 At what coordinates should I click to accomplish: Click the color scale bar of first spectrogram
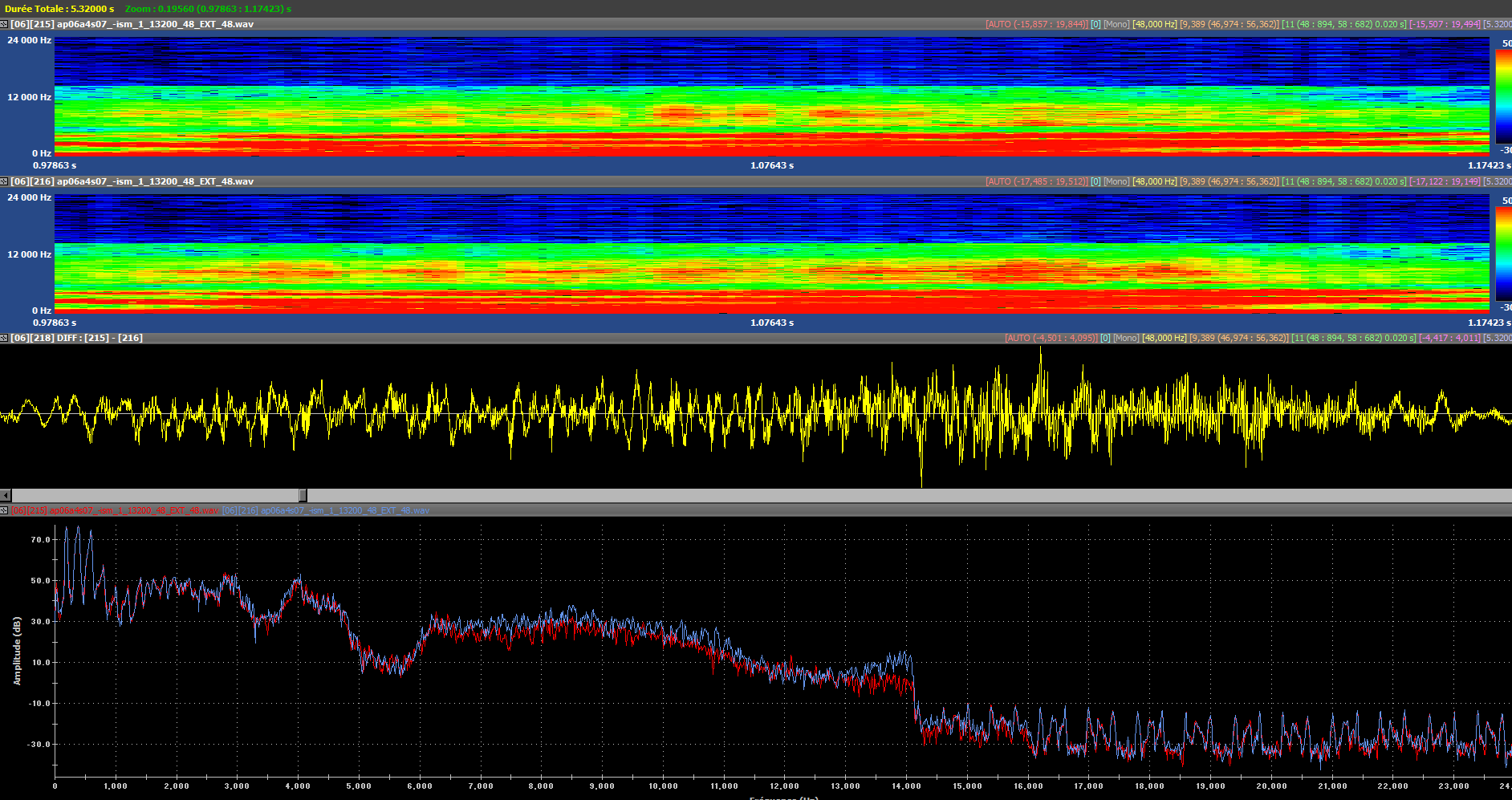coord(1502,96)
